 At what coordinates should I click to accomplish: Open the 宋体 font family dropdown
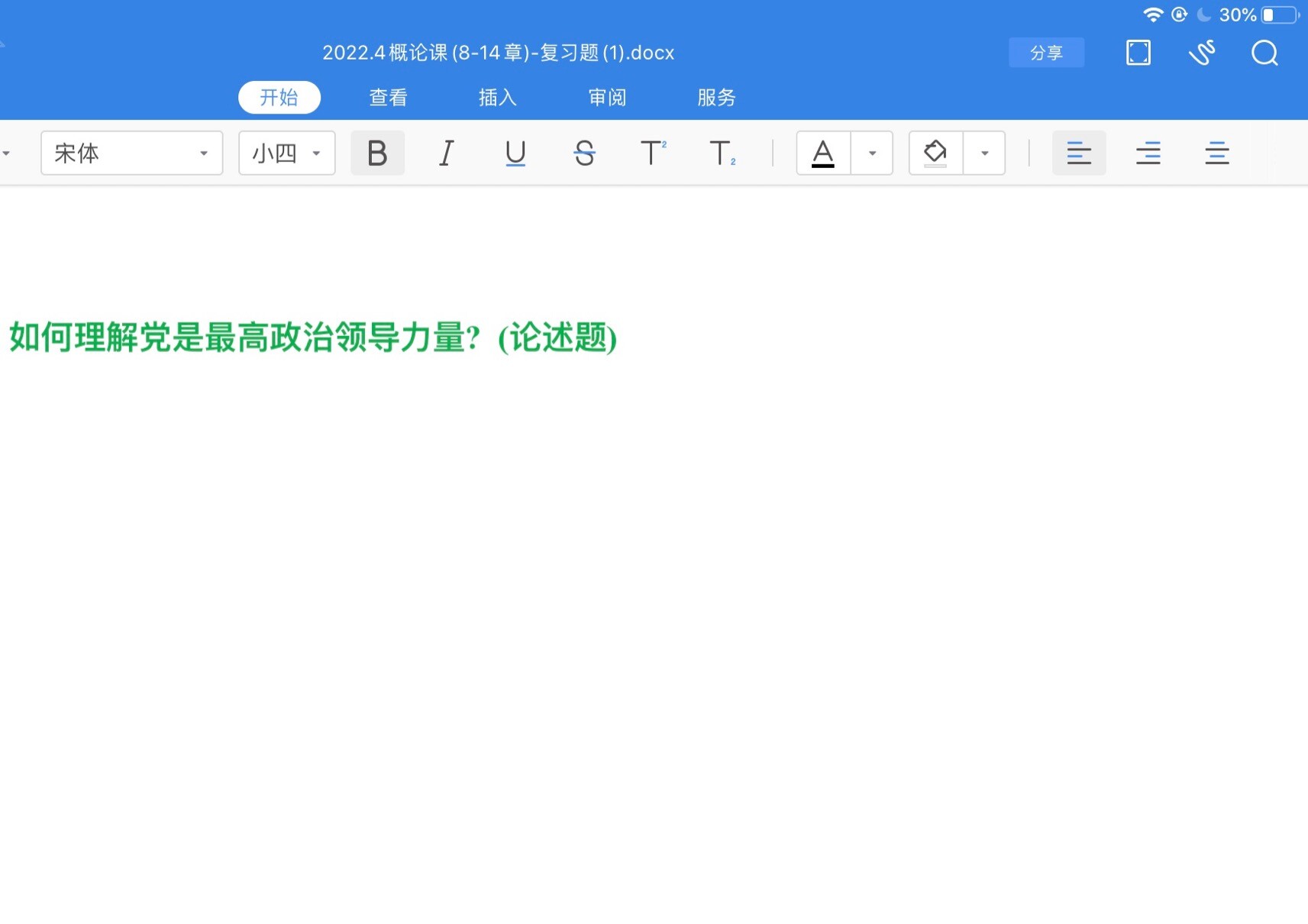point(131,153)
